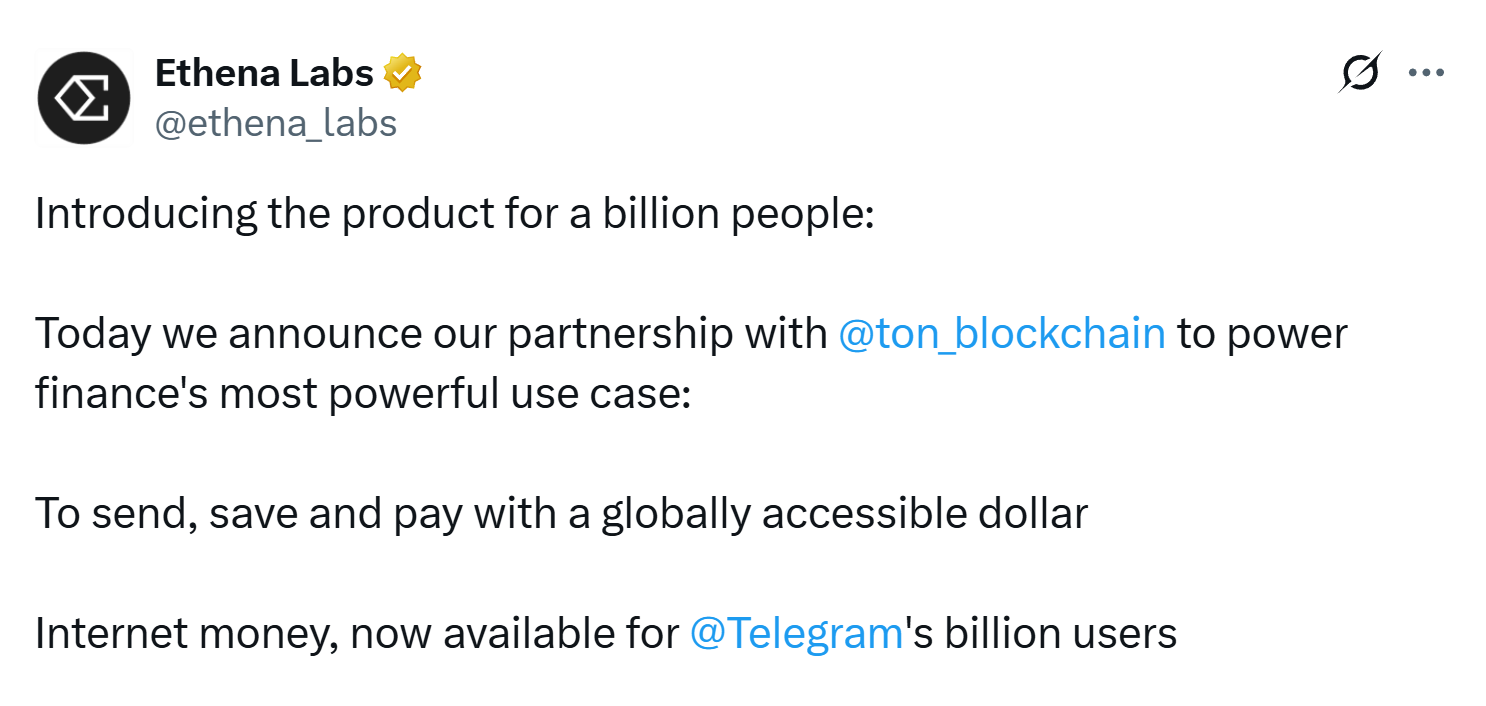Click the words 'to power' after the mention
This screenshot has width=1486, height=706.
pyautogui.click(x=1263, y=334)
